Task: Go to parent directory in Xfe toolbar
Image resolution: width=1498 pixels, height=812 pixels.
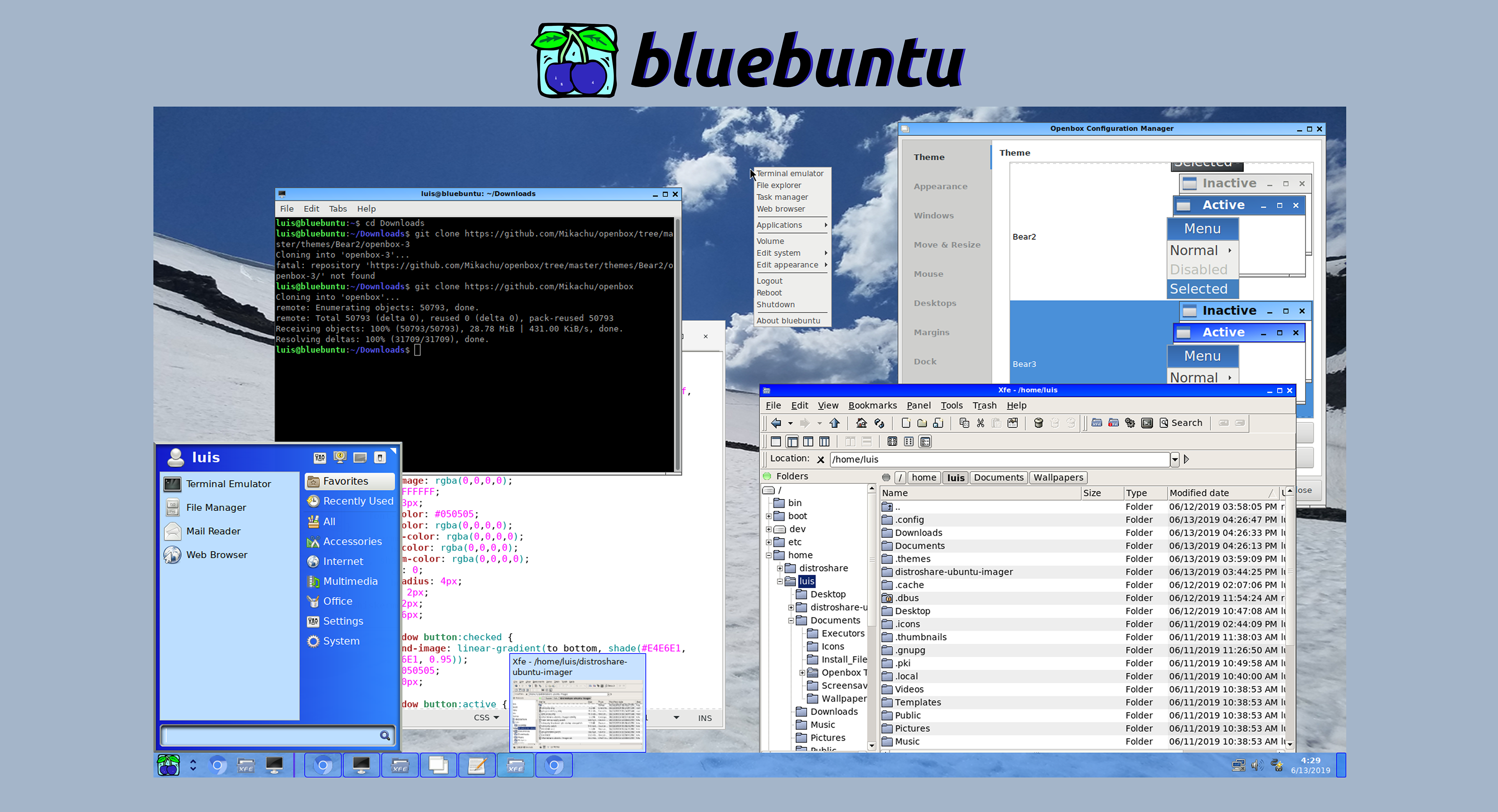Action: [x=834, y=422]
